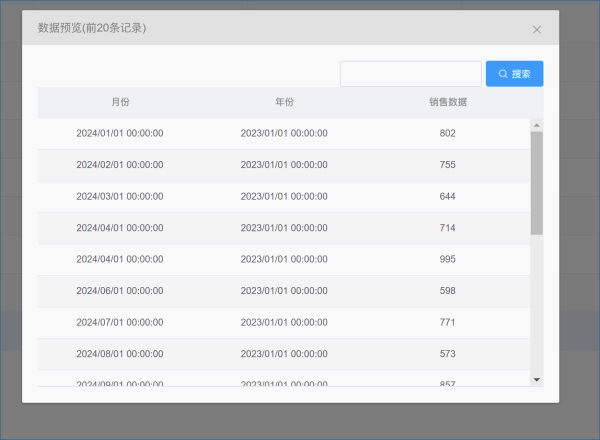Click 年份 cell in the 755 row
The width and height of the screenshot is (600, 440).
284,165
